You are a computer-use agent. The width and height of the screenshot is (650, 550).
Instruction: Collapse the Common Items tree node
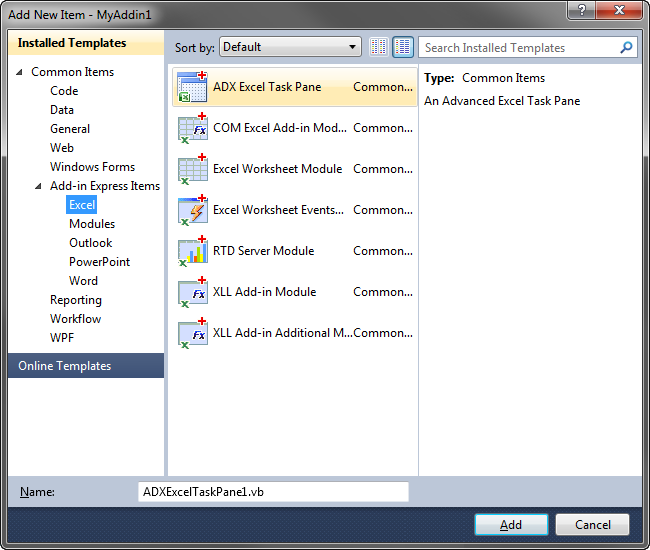click(19, 72)
